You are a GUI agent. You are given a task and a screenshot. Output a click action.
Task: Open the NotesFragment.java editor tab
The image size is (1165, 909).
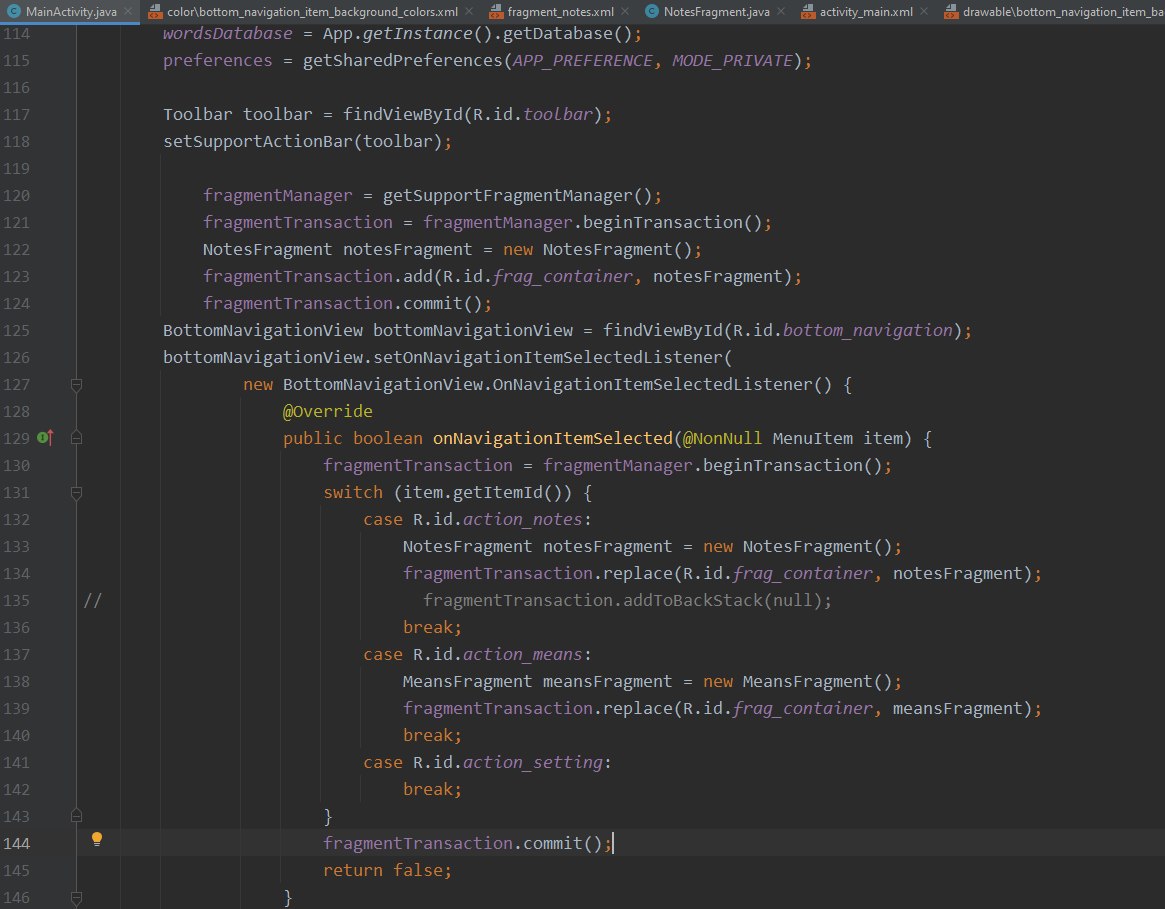716,11
